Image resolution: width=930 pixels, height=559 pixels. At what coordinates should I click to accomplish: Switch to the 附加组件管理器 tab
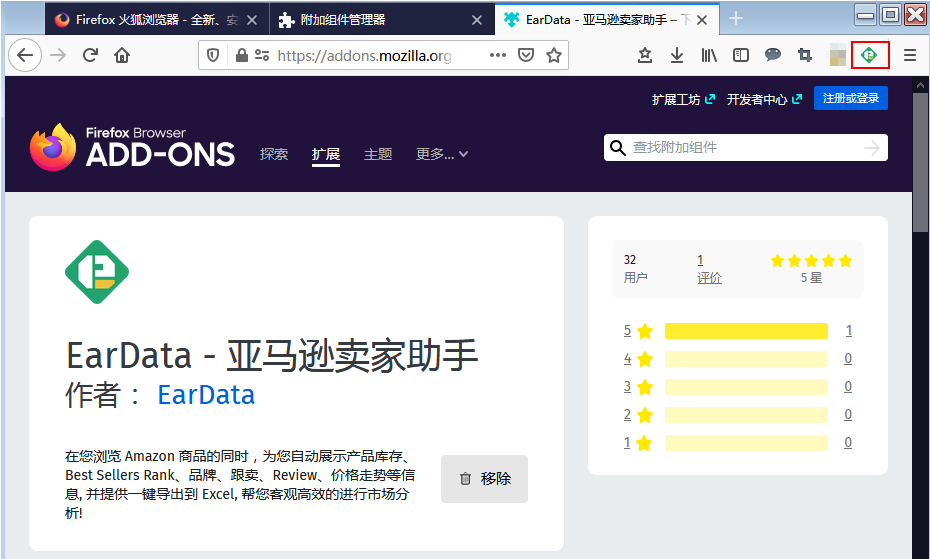(x=382, y=20)
